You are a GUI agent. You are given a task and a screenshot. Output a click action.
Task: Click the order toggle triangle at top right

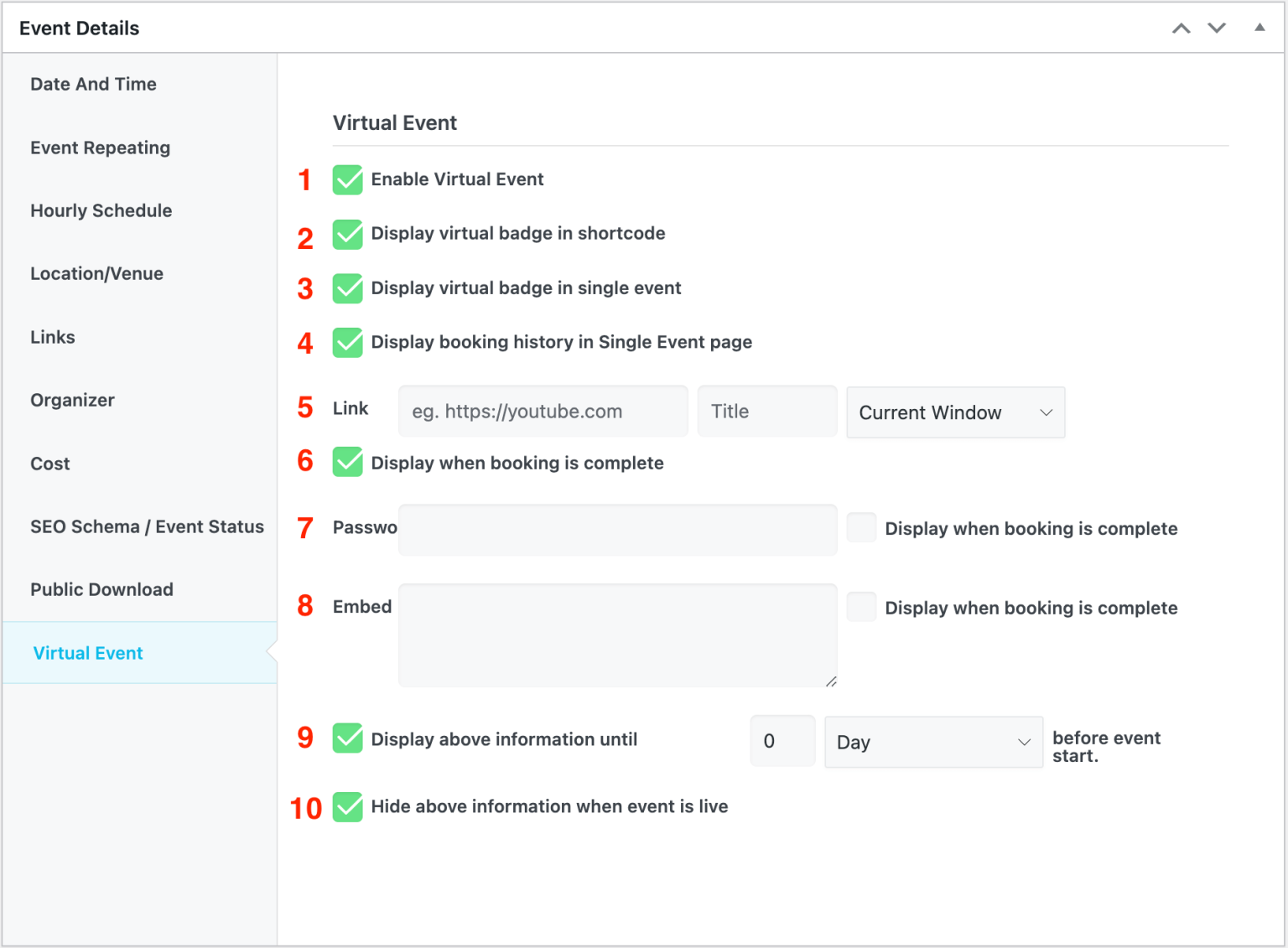1259,28
